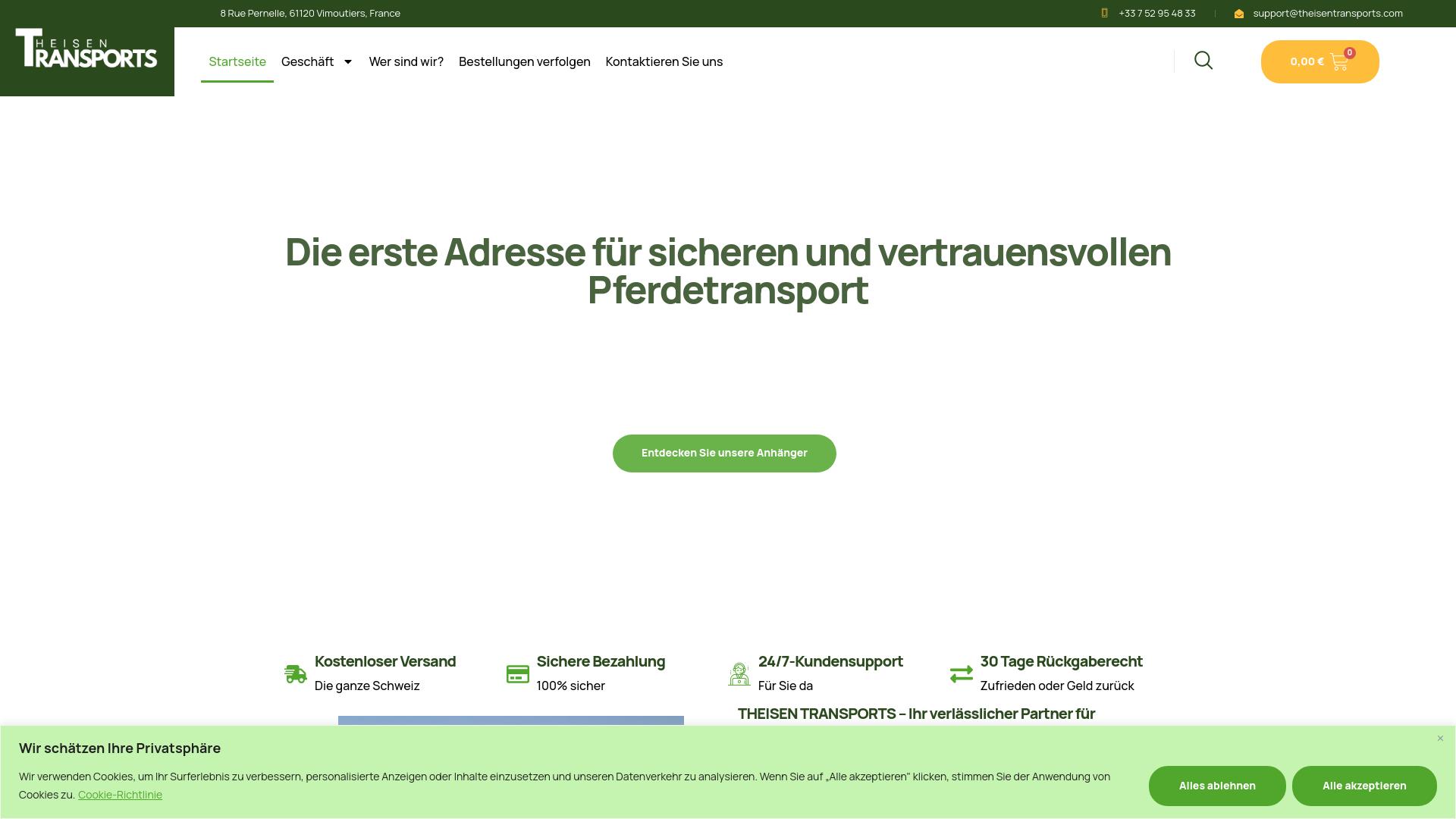Select Bestellungen verfolgen in navigation

tap(524, 62)
